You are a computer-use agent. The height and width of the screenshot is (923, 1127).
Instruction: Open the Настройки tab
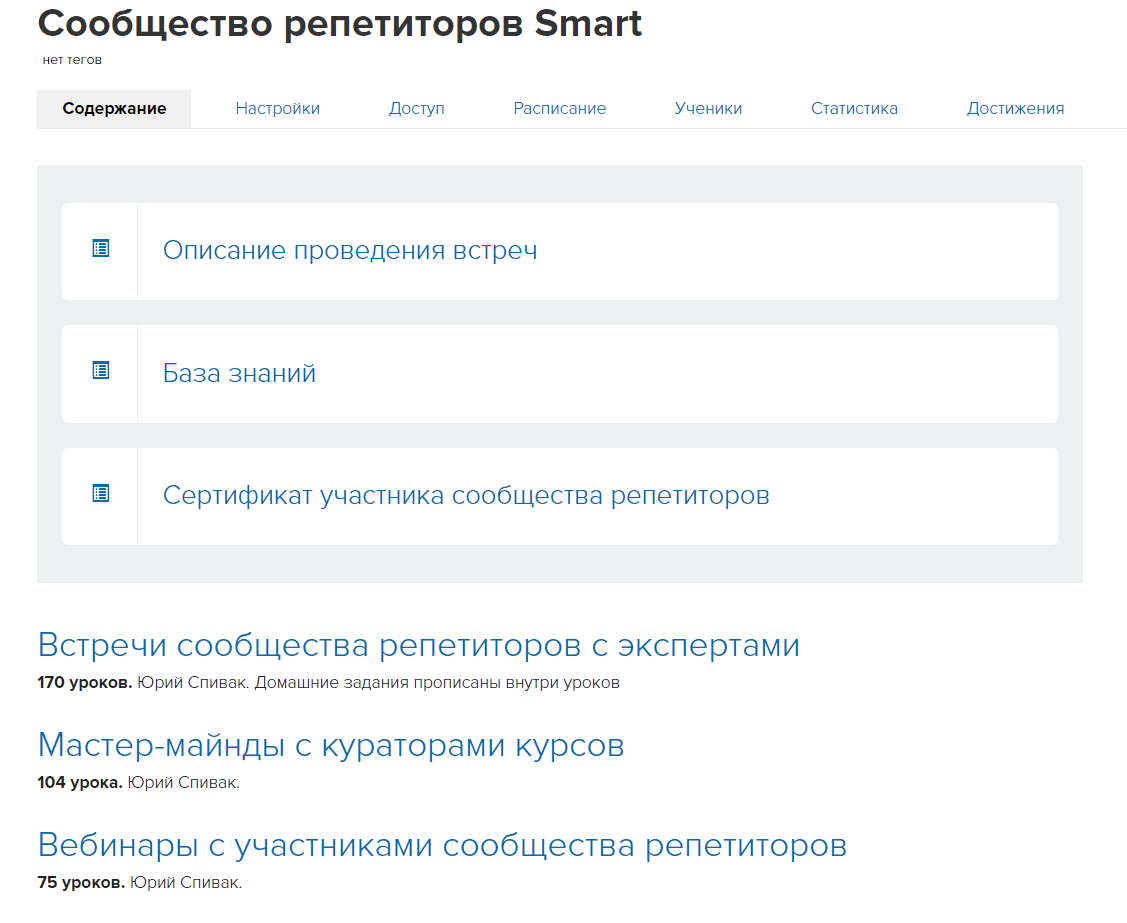click(x=277, y=109)
